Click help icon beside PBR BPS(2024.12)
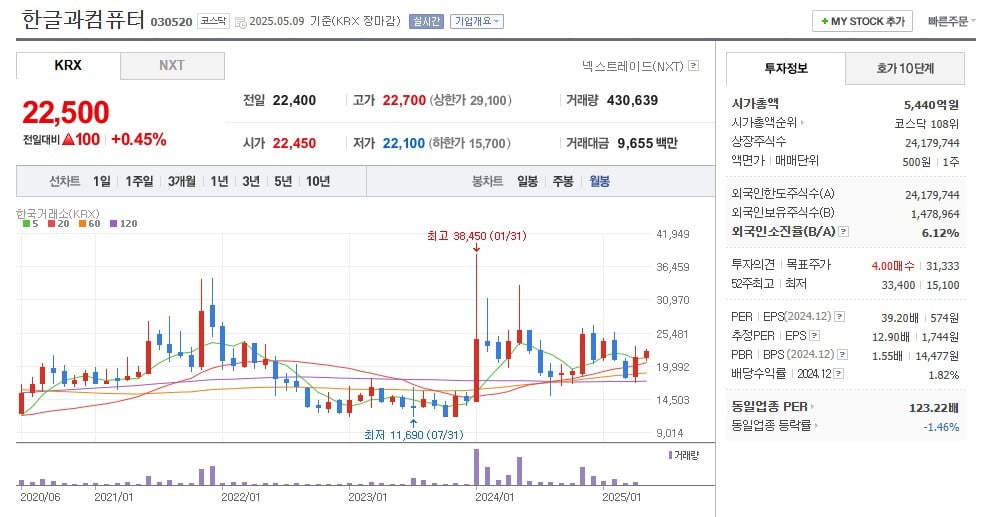 coord(842,354)
